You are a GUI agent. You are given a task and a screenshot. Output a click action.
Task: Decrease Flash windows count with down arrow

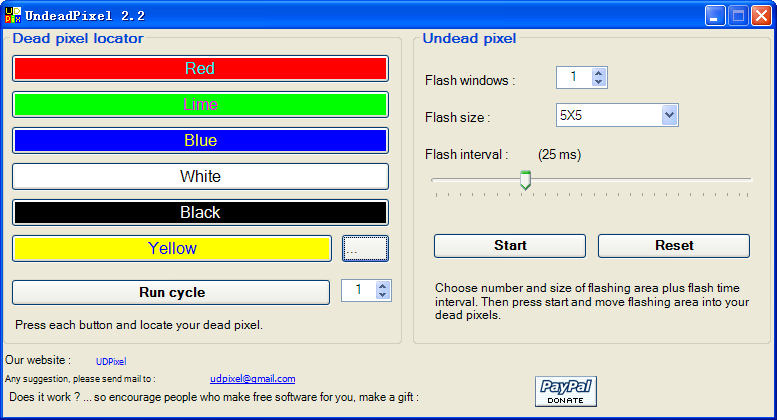598,83
